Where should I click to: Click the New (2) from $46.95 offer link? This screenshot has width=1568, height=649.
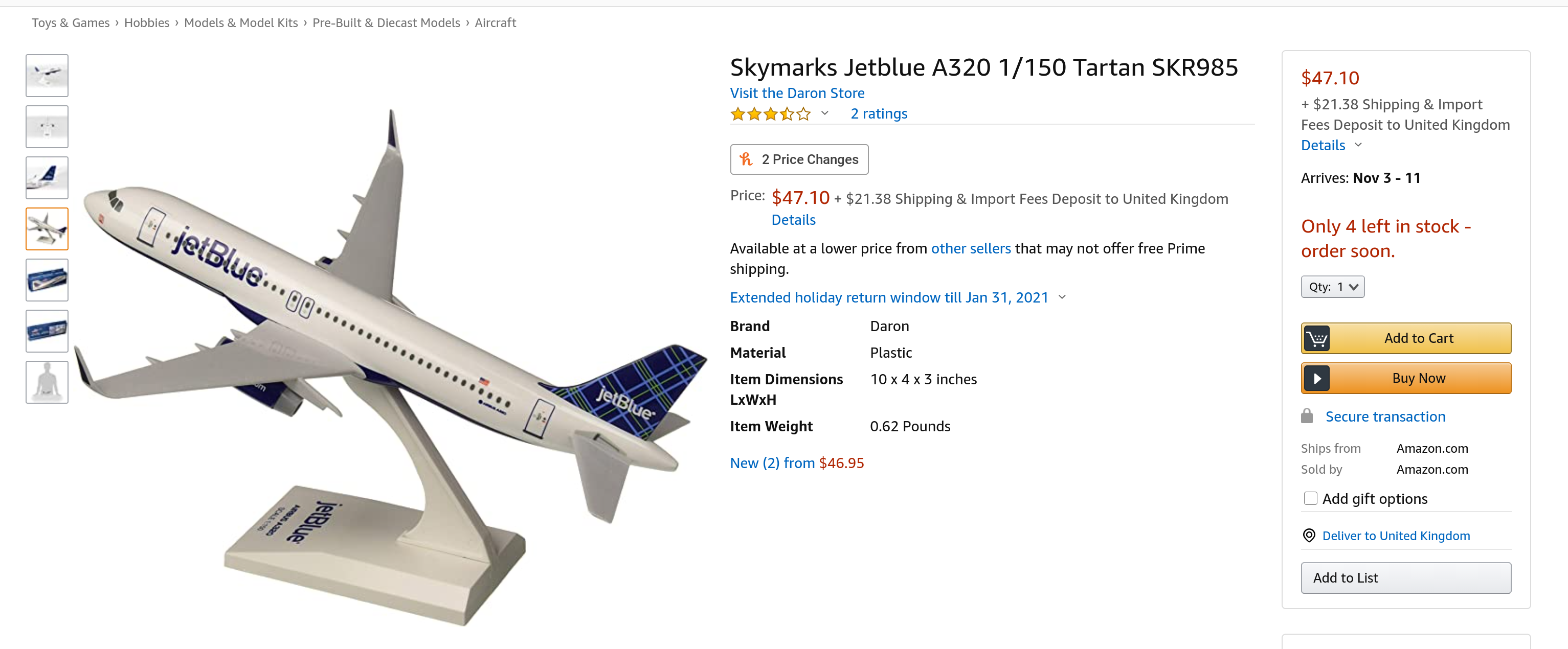tap(797, 462)
